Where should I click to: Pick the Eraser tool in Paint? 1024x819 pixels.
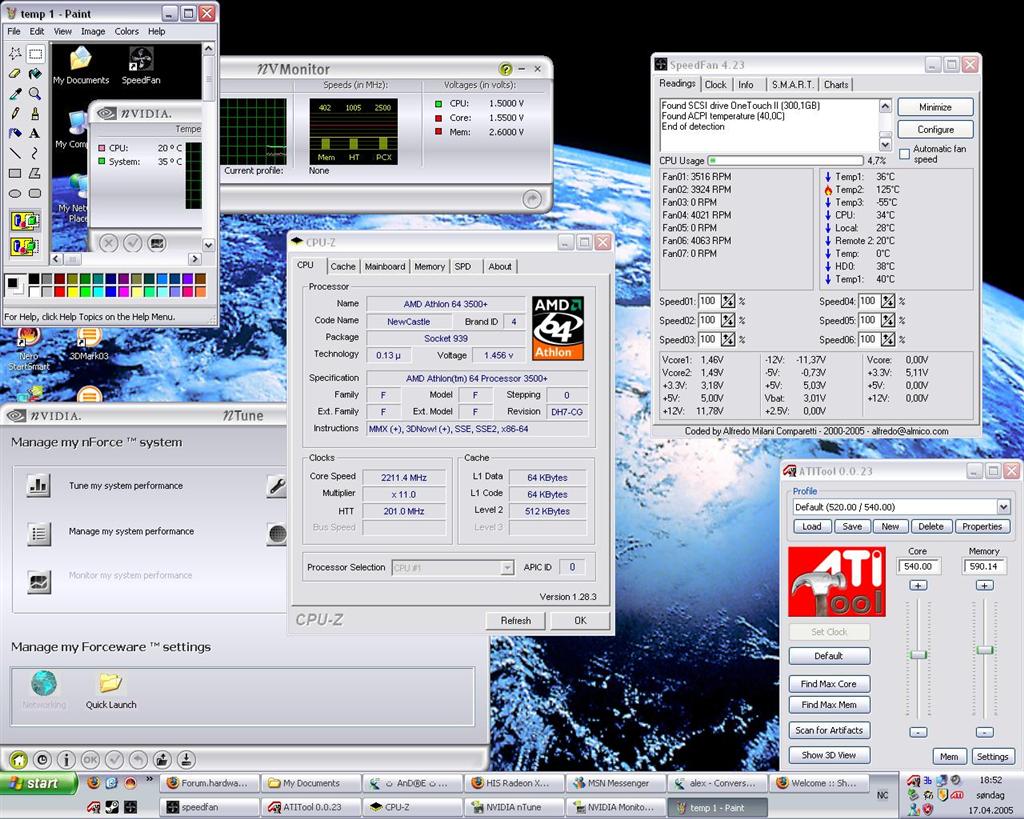click(15, 74)
